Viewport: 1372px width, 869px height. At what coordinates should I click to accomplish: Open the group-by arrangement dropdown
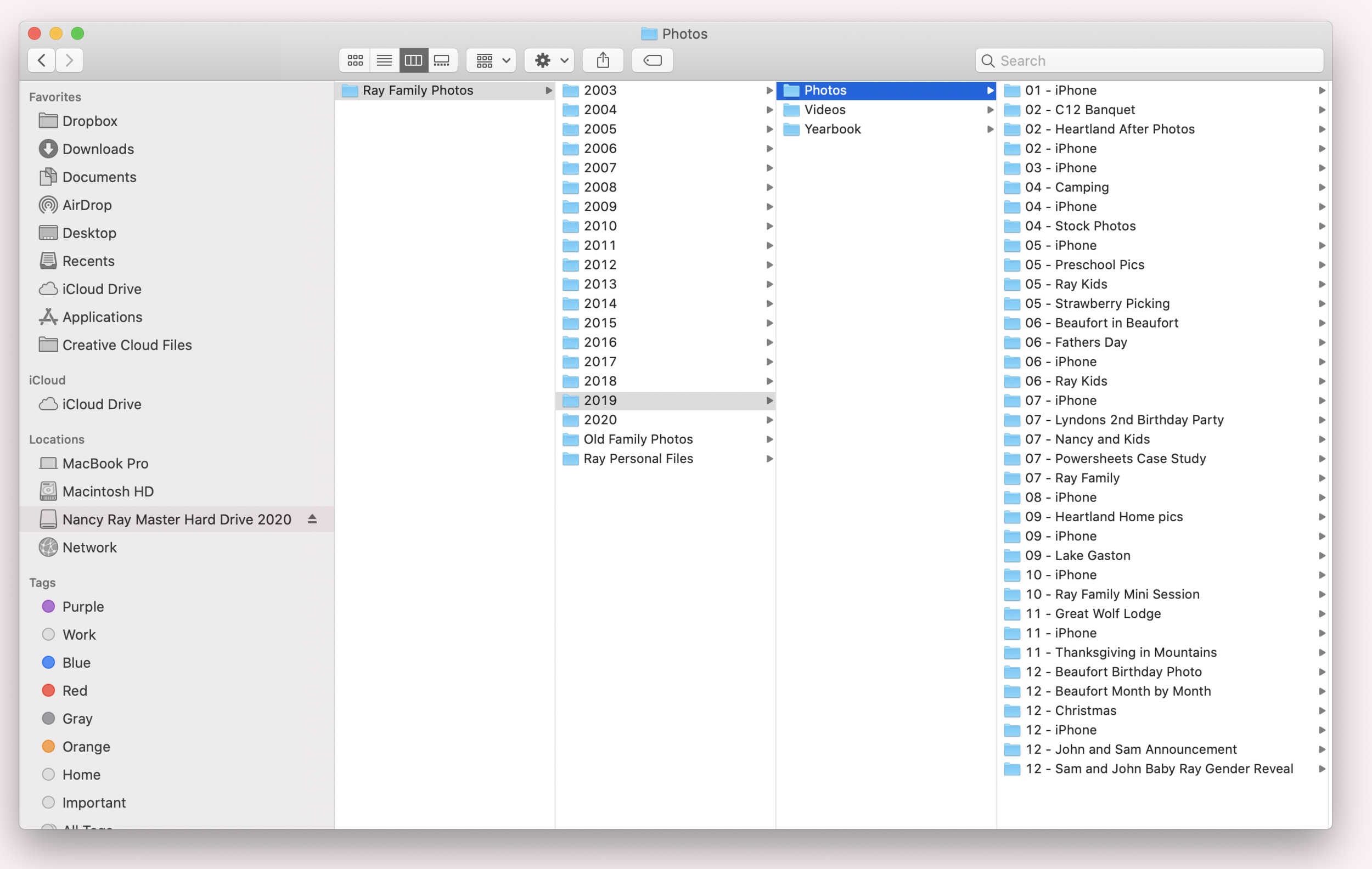click(491, 60)
